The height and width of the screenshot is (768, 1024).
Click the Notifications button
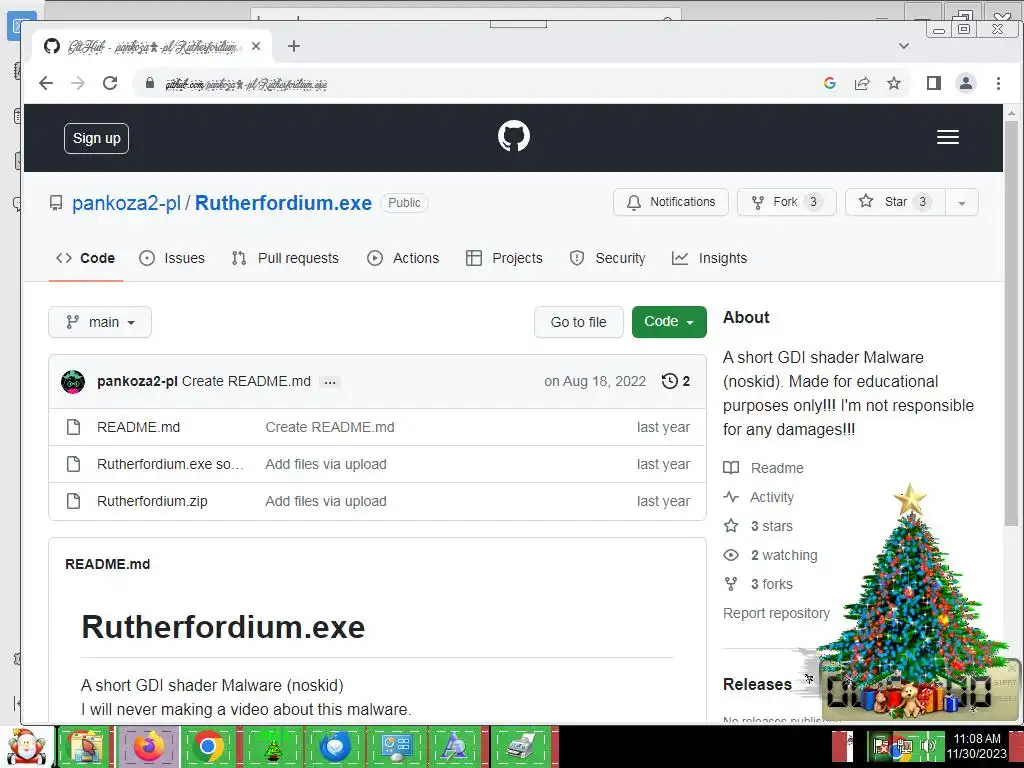tap(671, 202)
